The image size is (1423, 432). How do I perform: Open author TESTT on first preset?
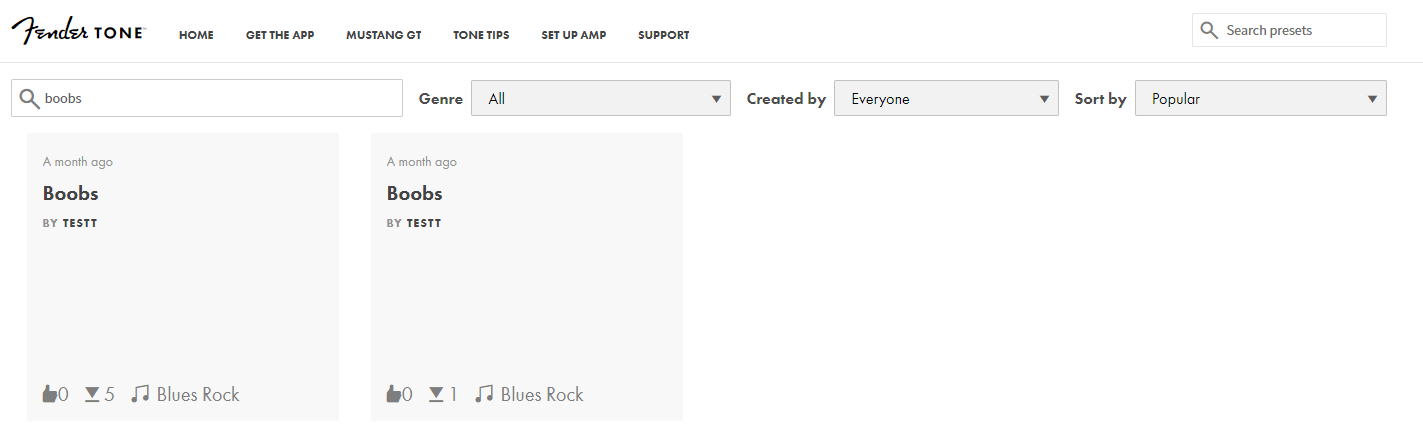(x=80, y=223)
